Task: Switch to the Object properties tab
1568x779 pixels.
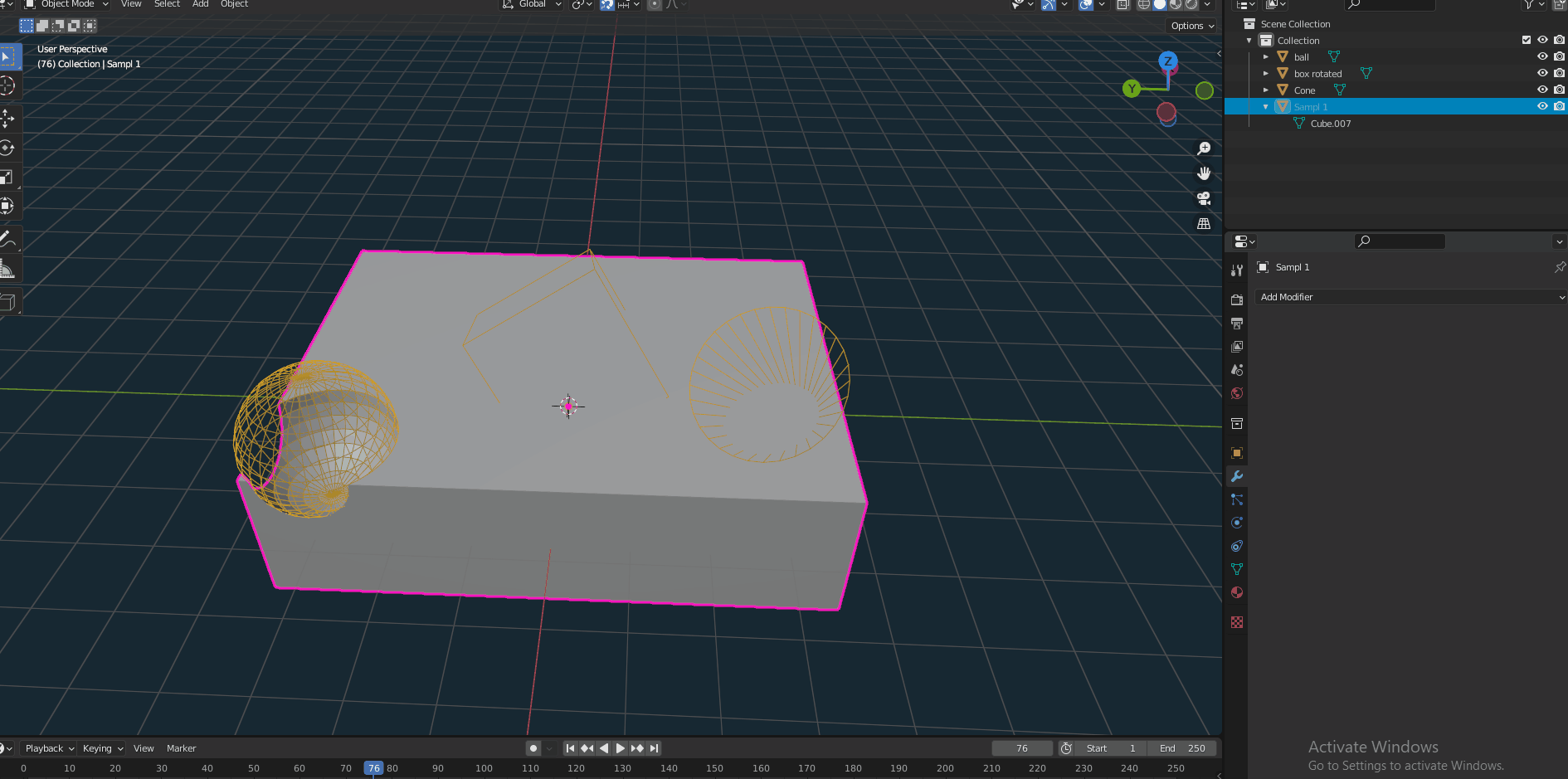Action: pos(1237,453)
